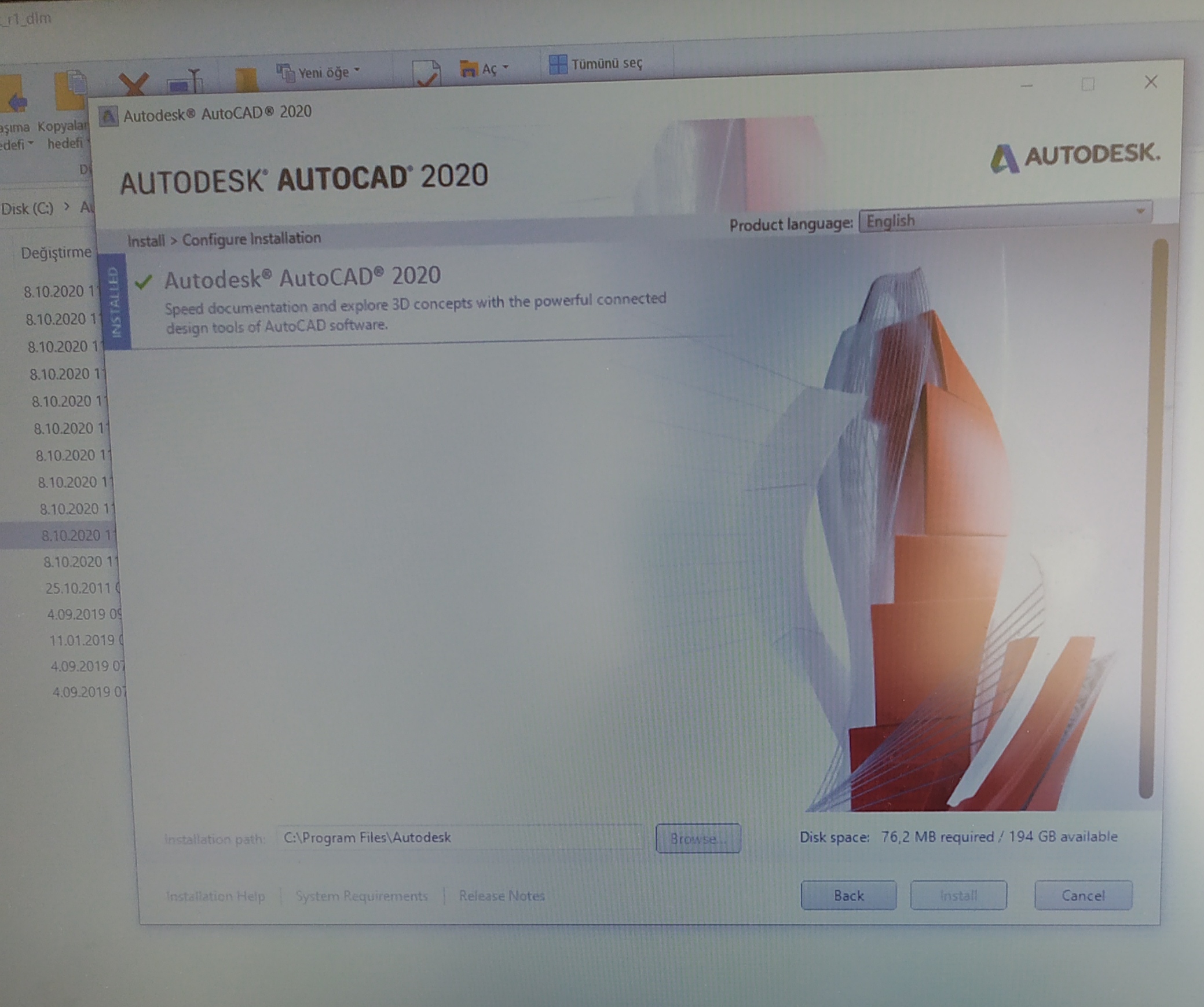Screen dimensions: 1204x1007
Task: Click the red X delete icon in Explorer
Action: 134,83
